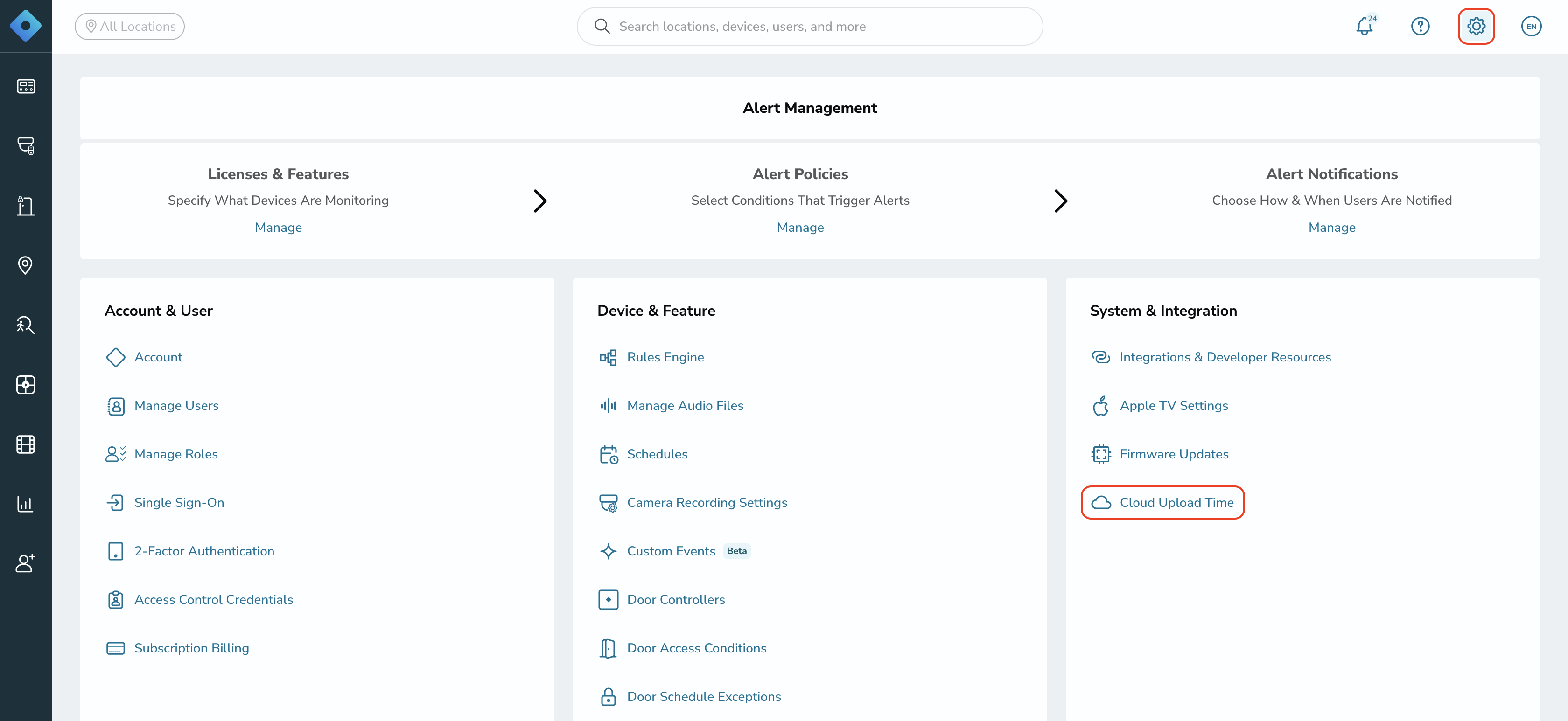The width and height of the screenshot is (1568, 721).
Task: Open the people search sidebar icon
Action: 26,325
